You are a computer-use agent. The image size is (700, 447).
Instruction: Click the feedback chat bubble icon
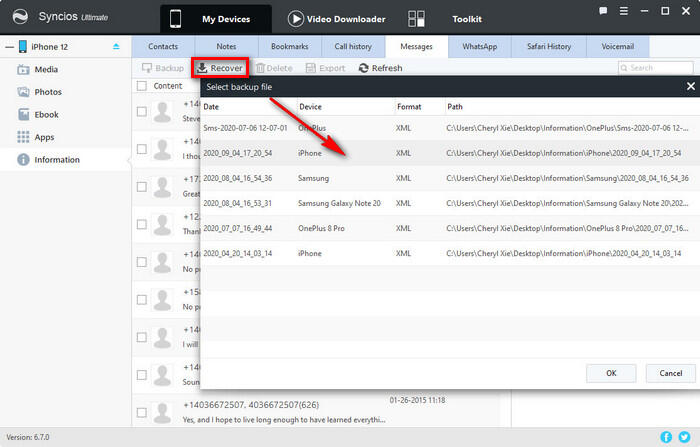tap(603, 11)
